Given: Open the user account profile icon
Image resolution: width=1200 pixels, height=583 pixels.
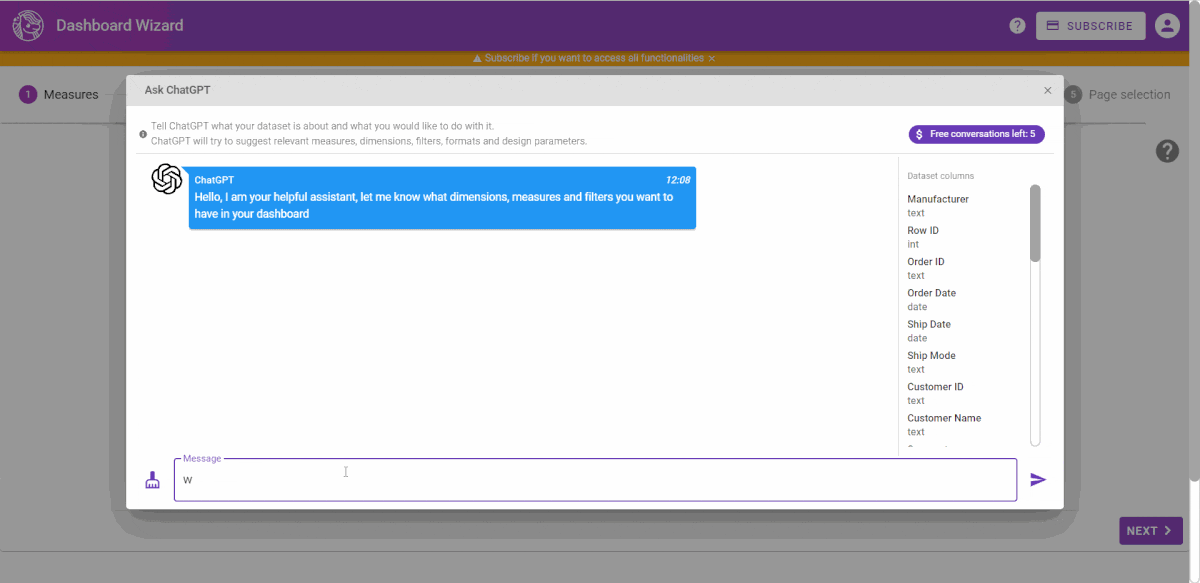Looking at the screenshot, I should pyautogui.click(x=1167, y=26).
